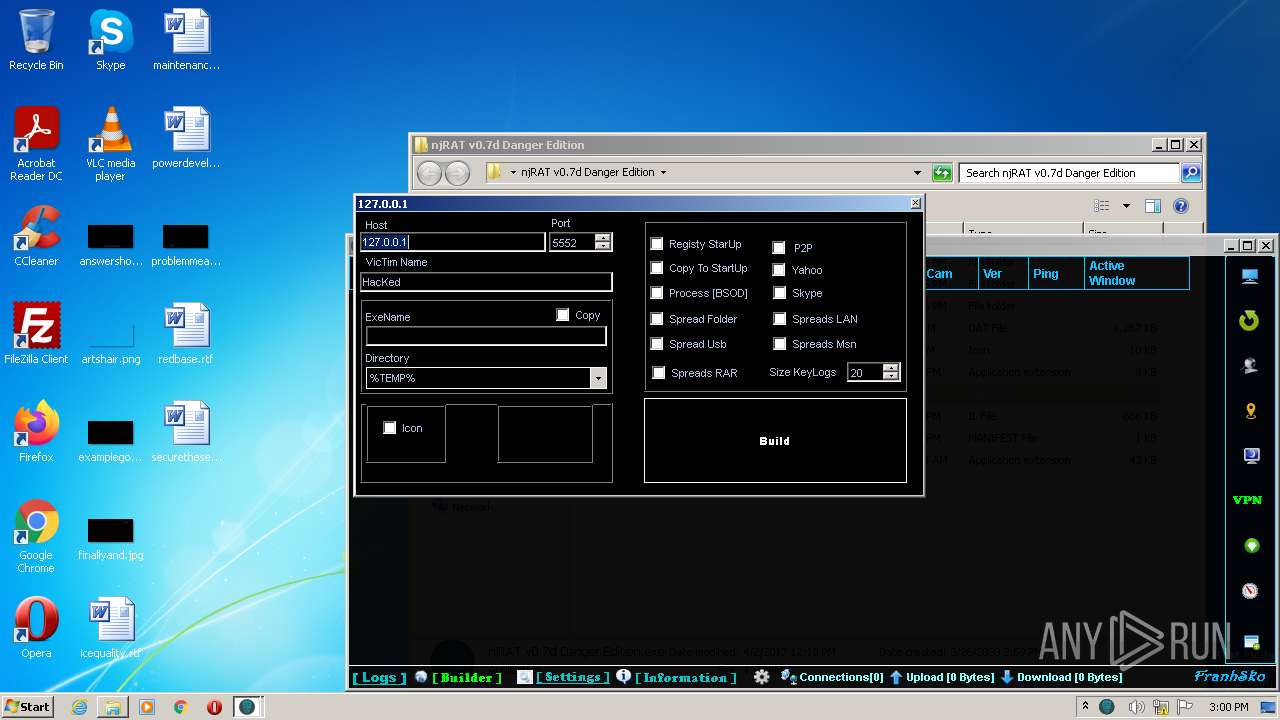This screenshot has width=1280, height=720.
Task: Open the webcam icon in the sidebar
Action: pos(1250,367)
